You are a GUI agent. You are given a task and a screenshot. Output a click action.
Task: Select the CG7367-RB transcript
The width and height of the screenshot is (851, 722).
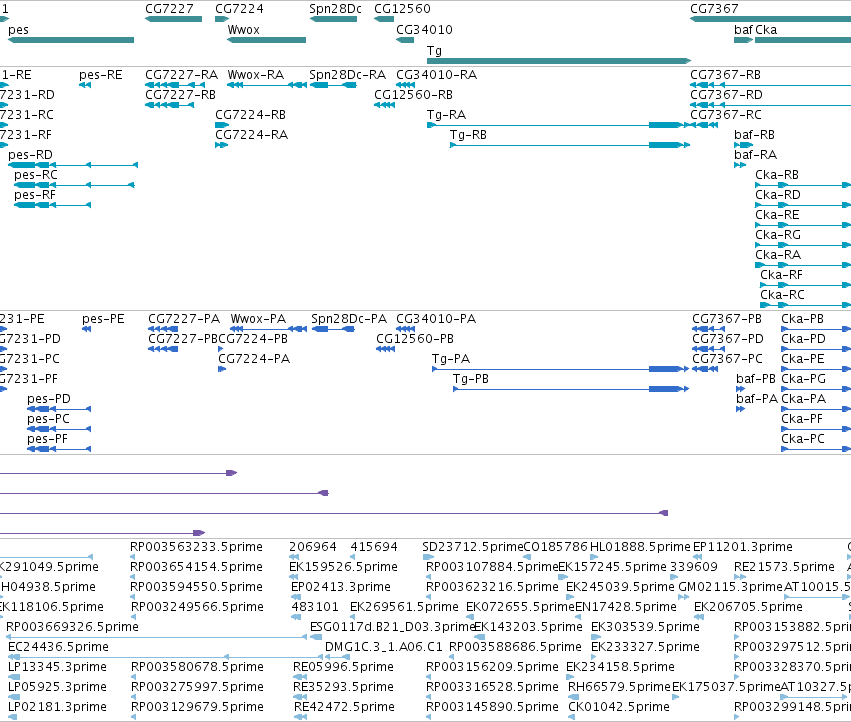771,85
